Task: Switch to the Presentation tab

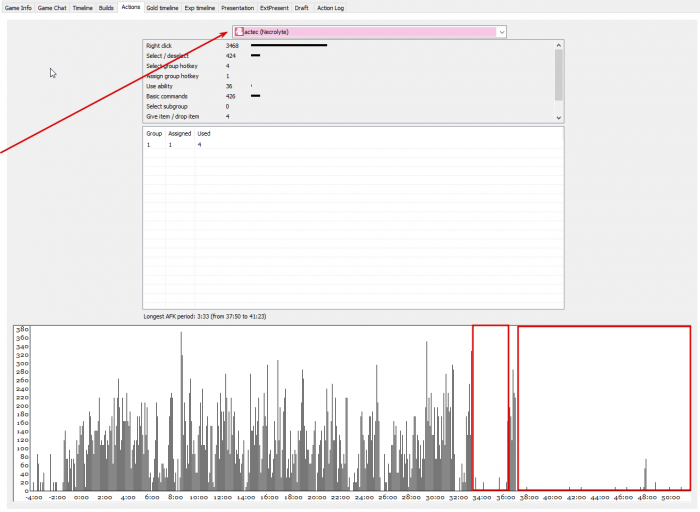Action: pyautogui.click(x=238, y=8)
